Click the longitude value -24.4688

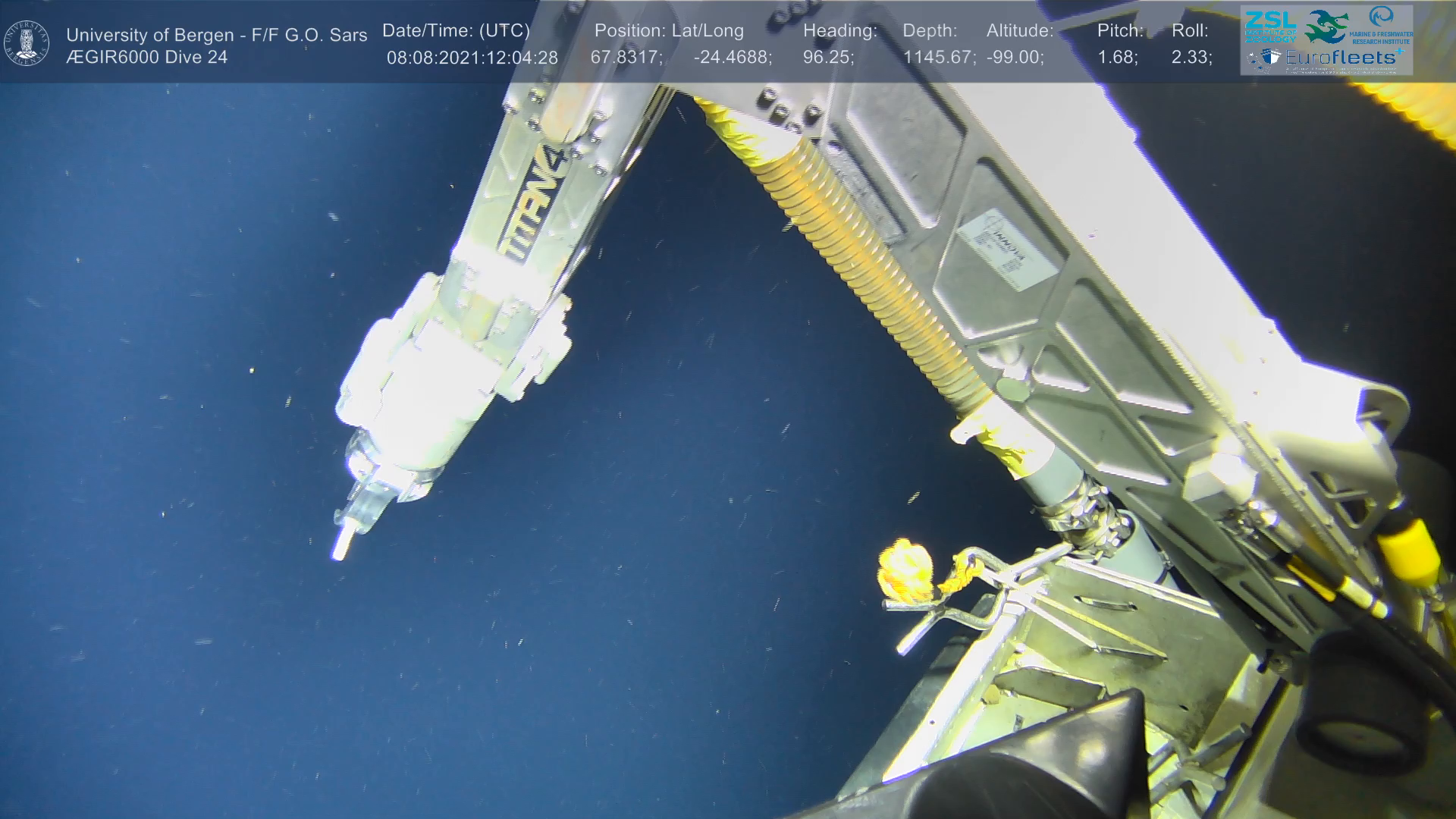(733, 58)
